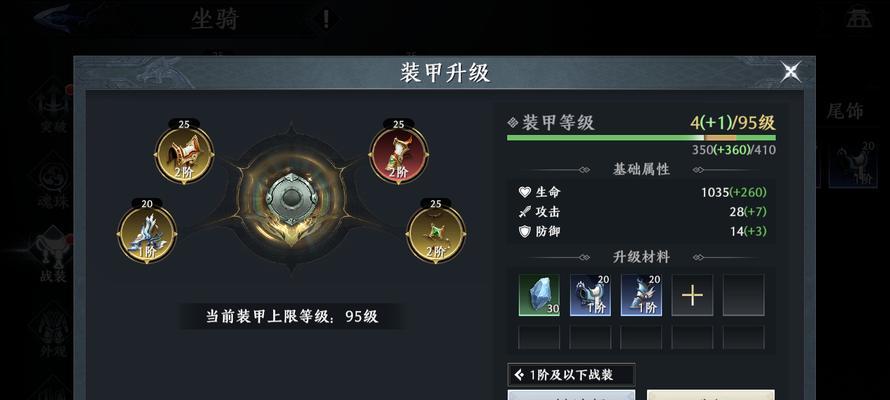Click the back arrow at top left
The height and width of the screenshot is (400, 890).
pyautogui.click(x=60, y=17)
